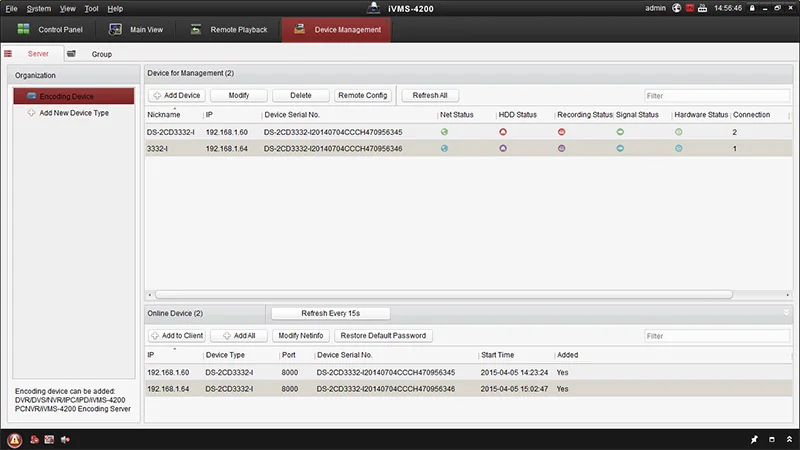The image size is (800, 450).
Task: Select Add New Device Type in Organization
Action: point(73,113)
